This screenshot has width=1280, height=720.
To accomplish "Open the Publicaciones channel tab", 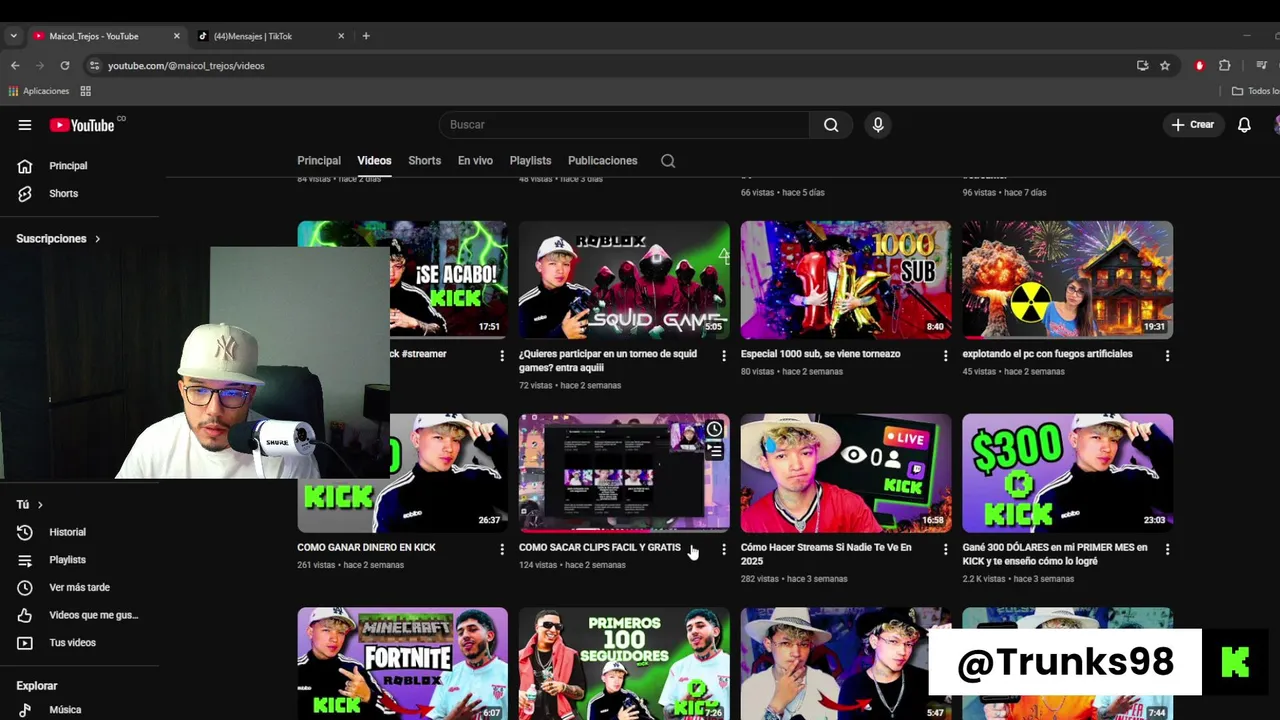I will pos(602,161).
